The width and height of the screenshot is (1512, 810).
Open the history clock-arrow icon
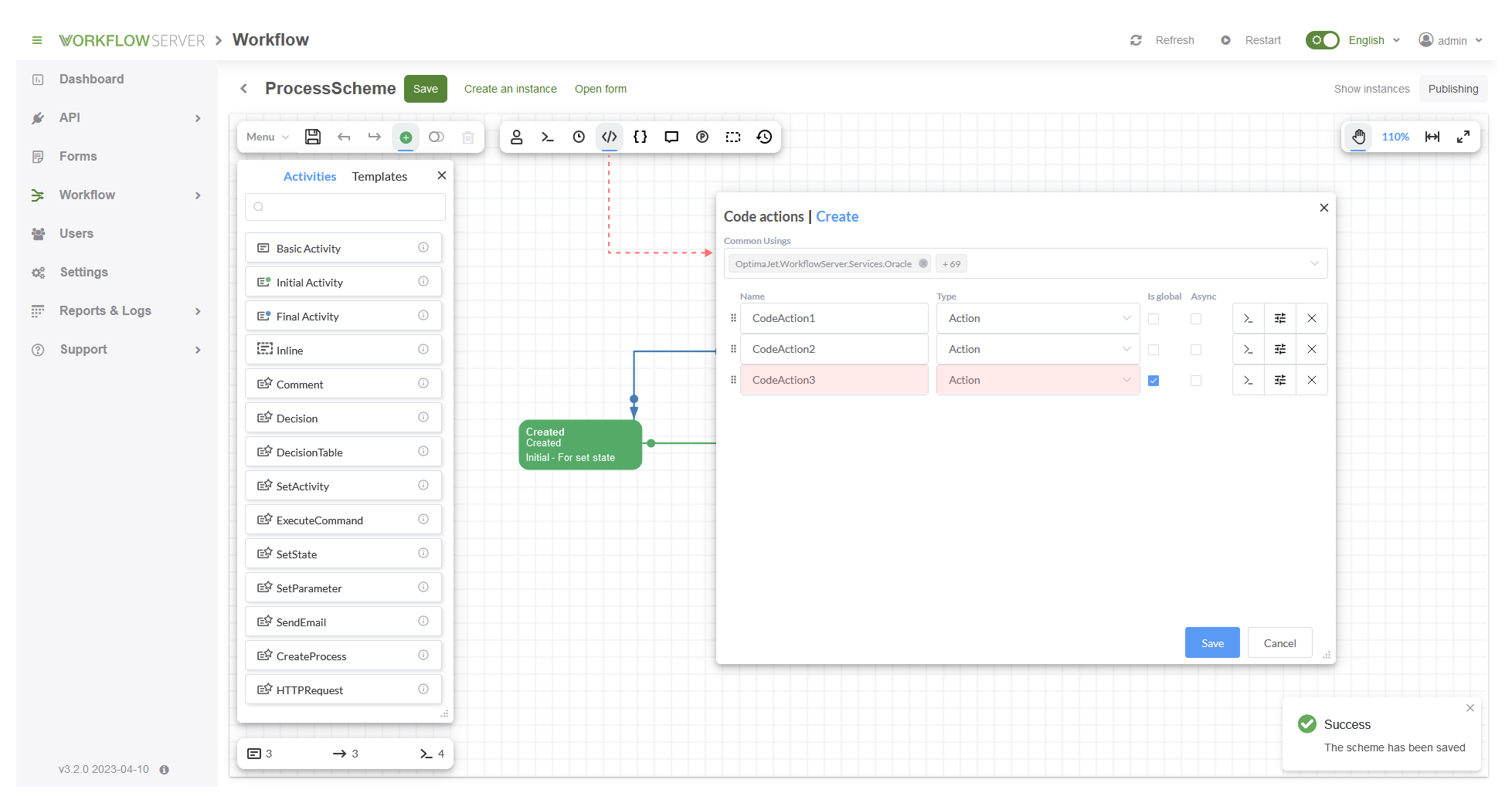point(764,137)
